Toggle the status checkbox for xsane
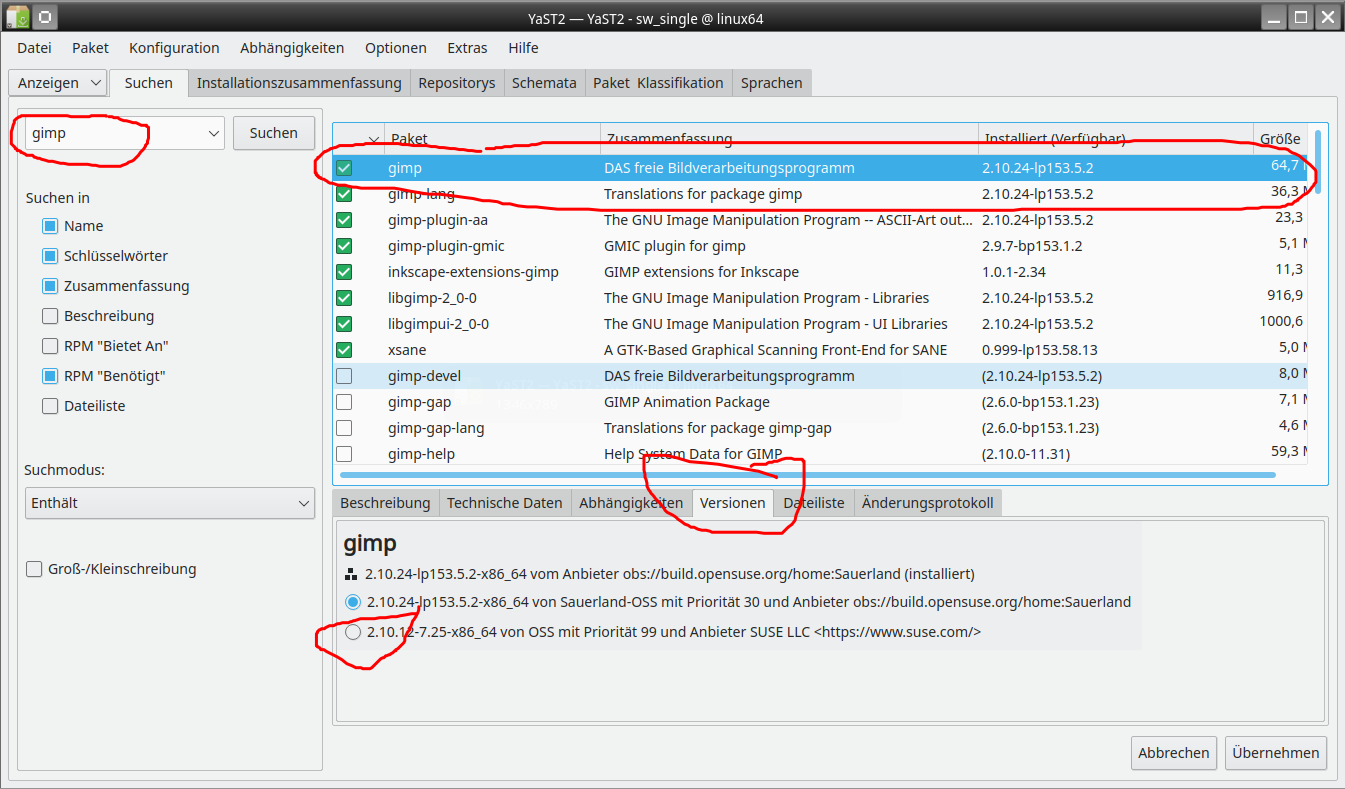 click(344, 350)
